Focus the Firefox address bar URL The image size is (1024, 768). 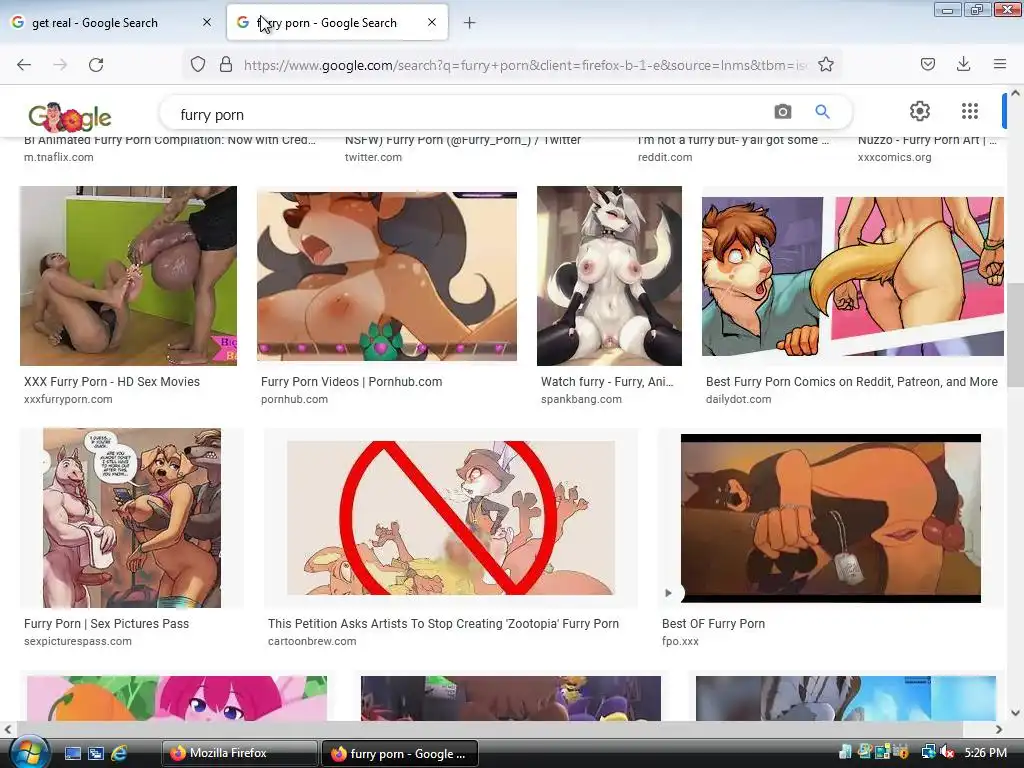526,65
